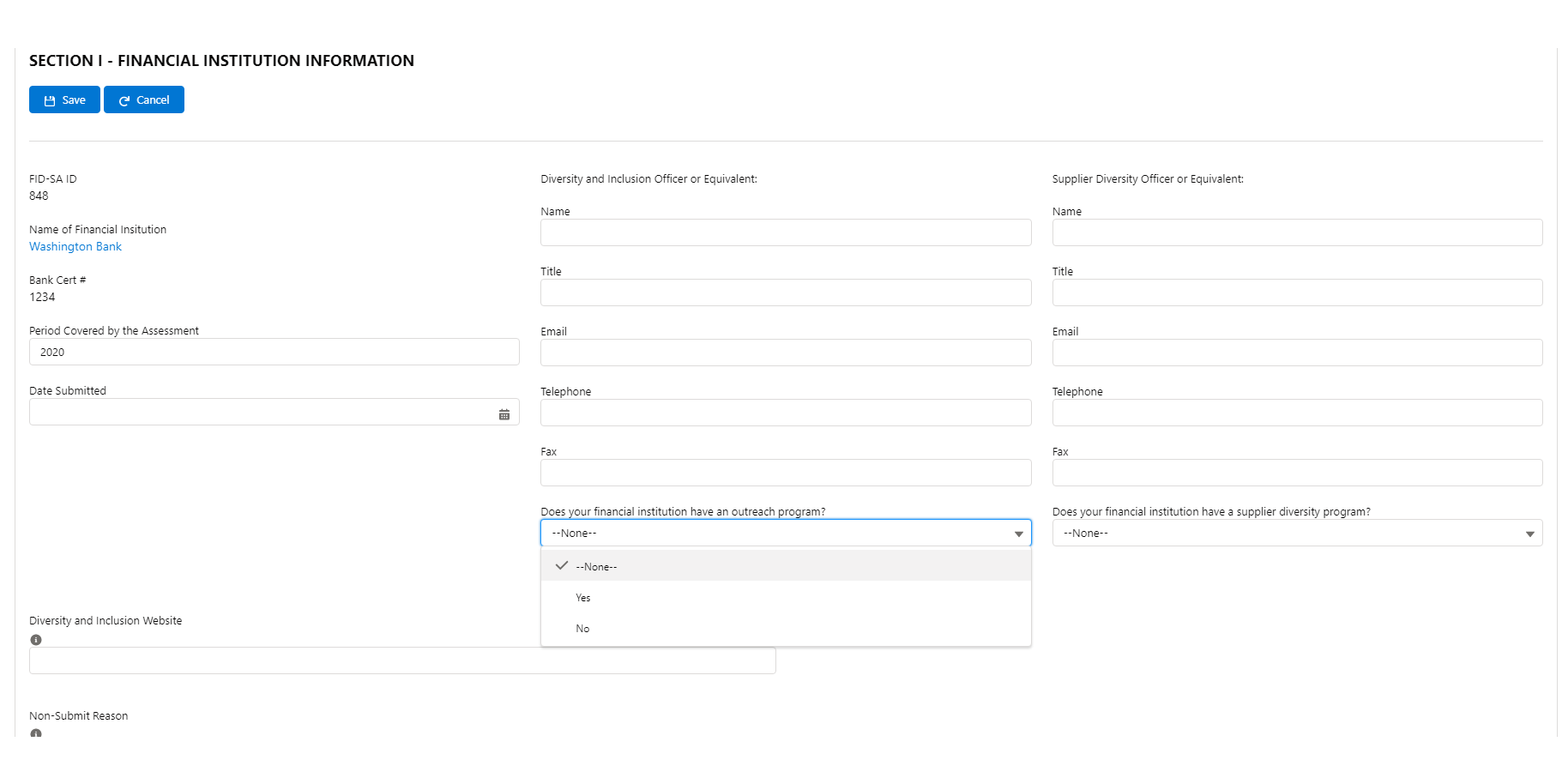Click the Supplier Diversity Officer Title field
Screen dimensions: 1562x784
[1297, 292]
